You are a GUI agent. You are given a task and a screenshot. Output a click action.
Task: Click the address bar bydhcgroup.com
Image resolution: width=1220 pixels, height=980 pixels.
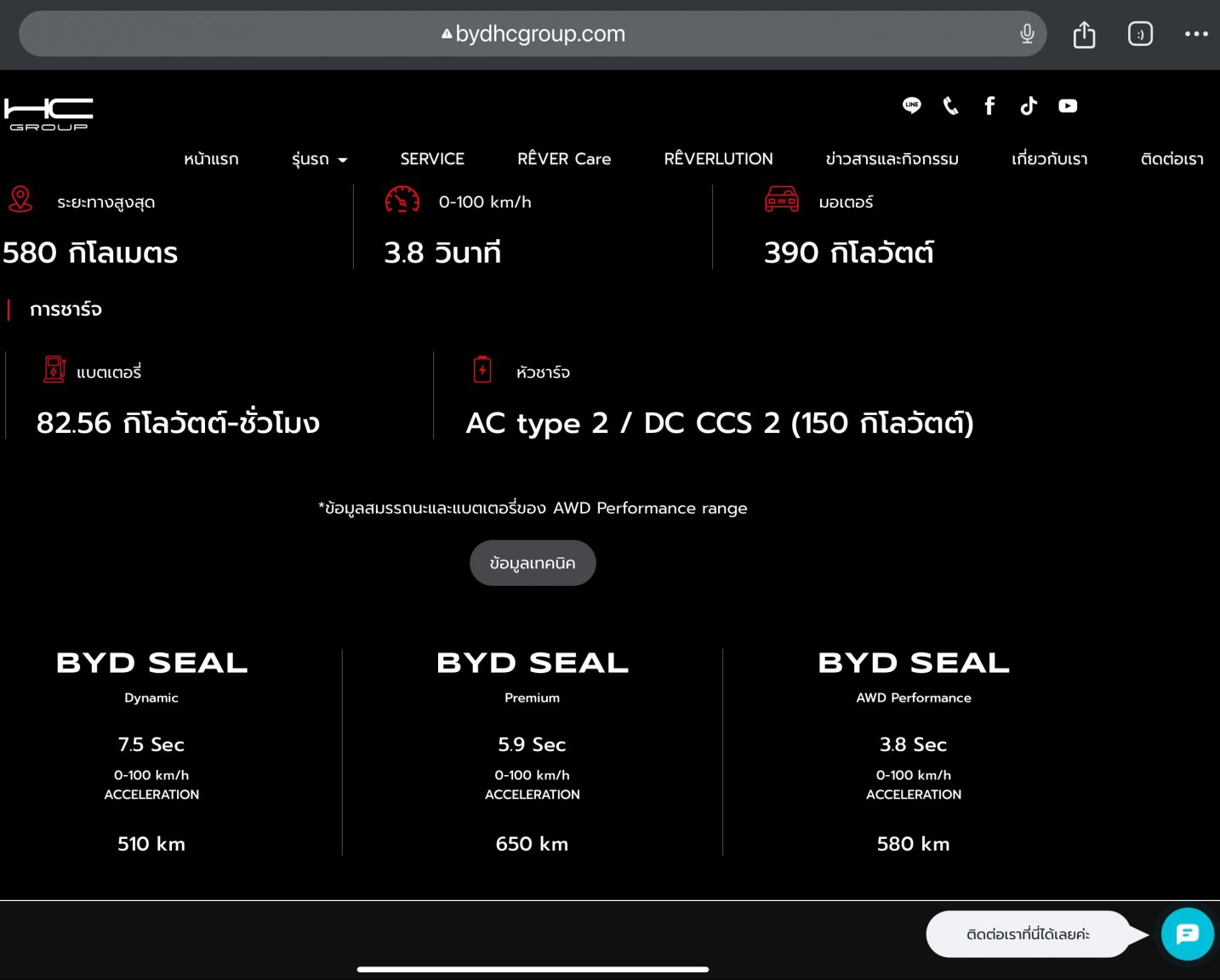pyautogui.click(x=533, y=34)
